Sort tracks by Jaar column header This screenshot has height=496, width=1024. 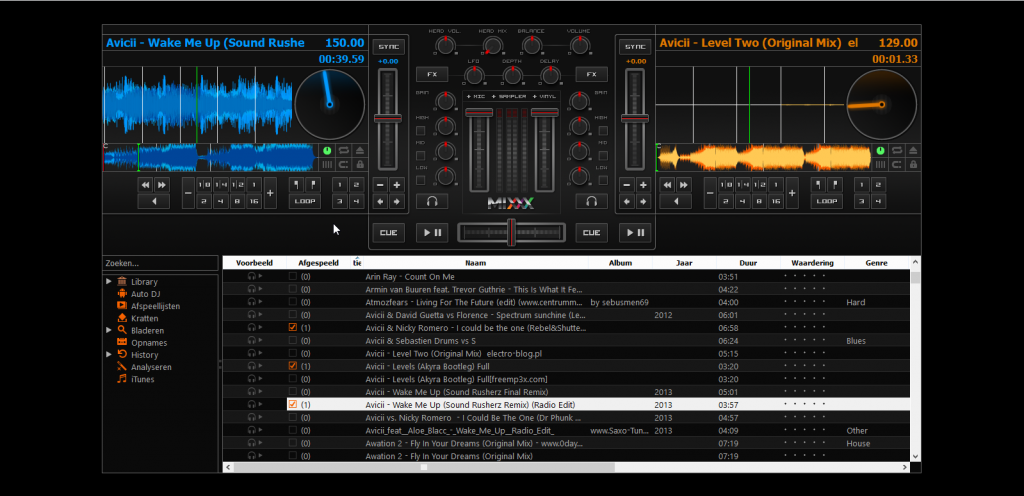684,263
